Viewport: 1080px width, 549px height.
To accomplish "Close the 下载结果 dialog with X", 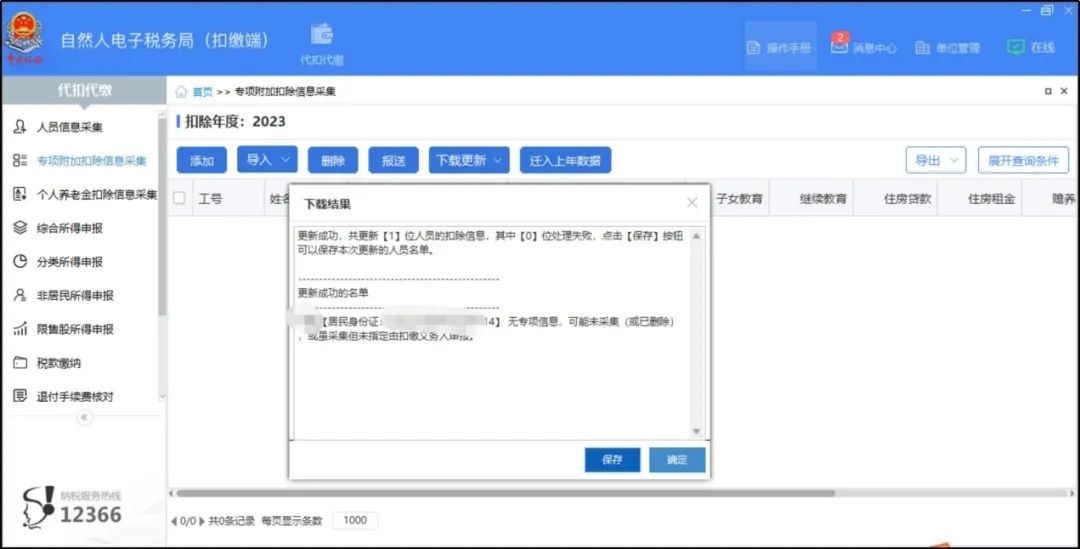I will [x=692, y=203].
